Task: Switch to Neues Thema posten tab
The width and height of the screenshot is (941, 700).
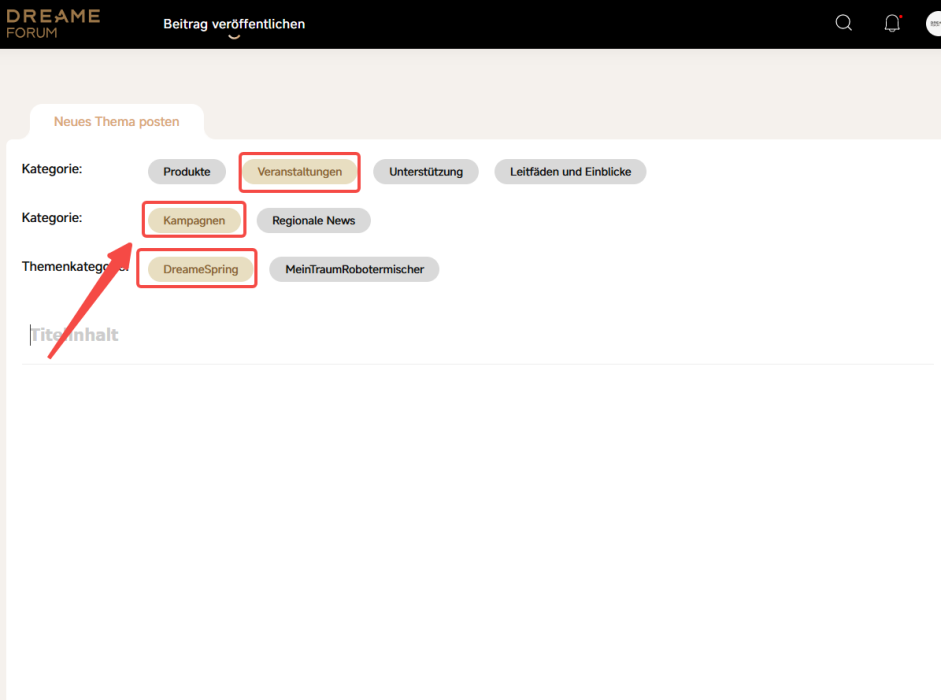Action: point(116,122)
